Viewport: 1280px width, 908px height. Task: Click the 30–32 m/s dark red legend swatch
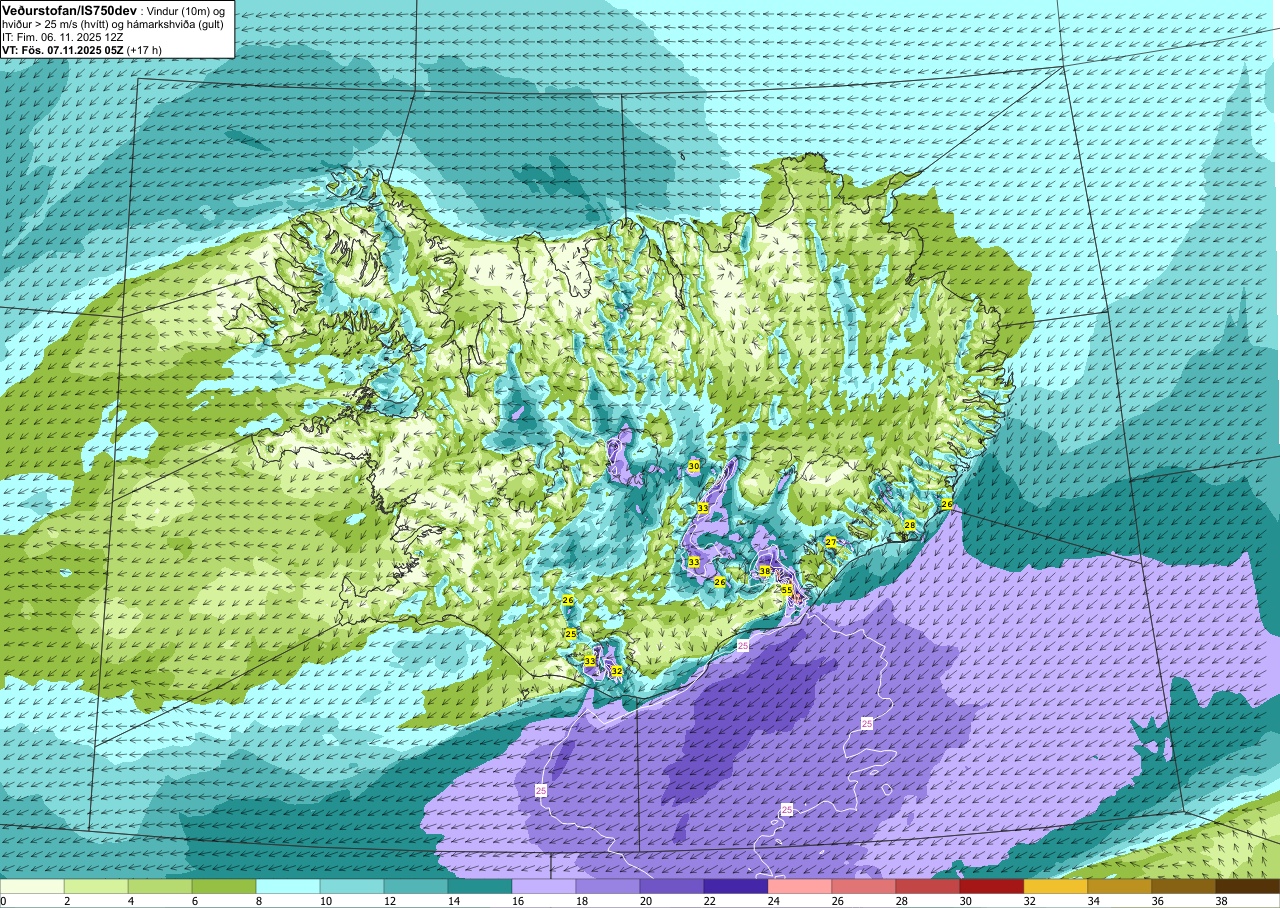(x=992, y=886)
